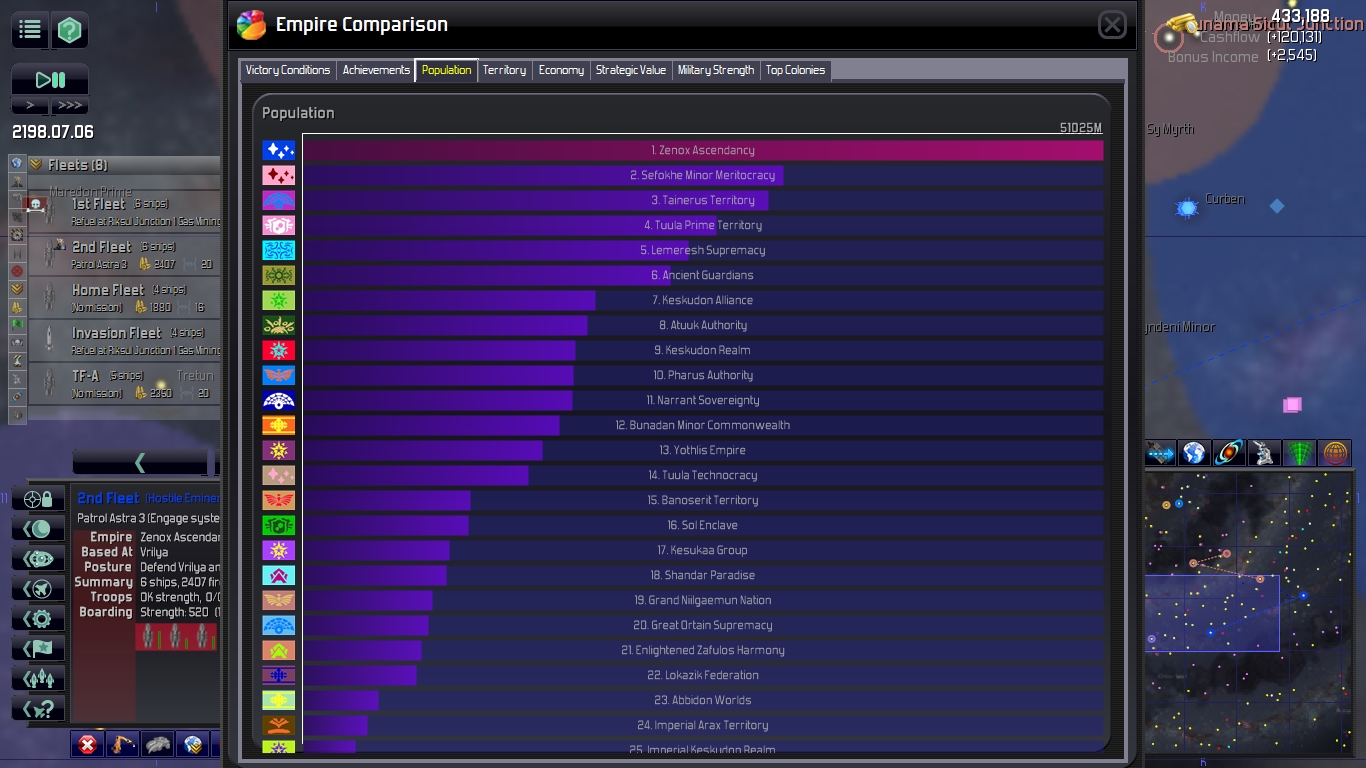Toggle play/pause game time

[x=50, y=80]
